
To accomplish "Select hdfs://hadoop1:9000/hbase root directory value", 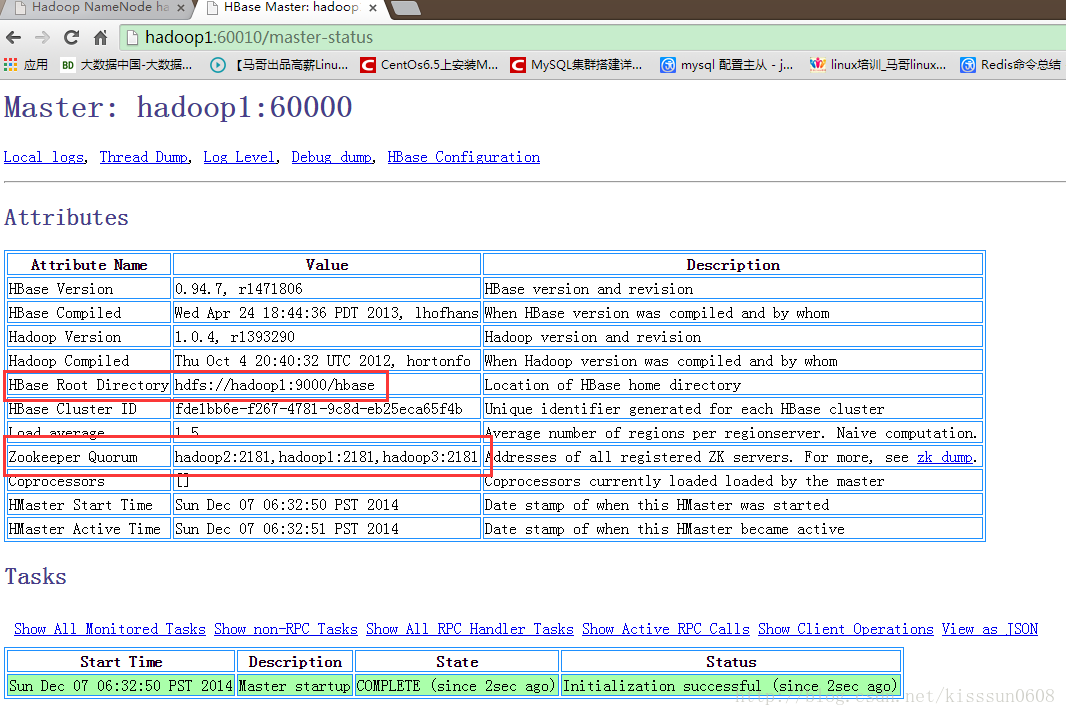I will (275, 385).
